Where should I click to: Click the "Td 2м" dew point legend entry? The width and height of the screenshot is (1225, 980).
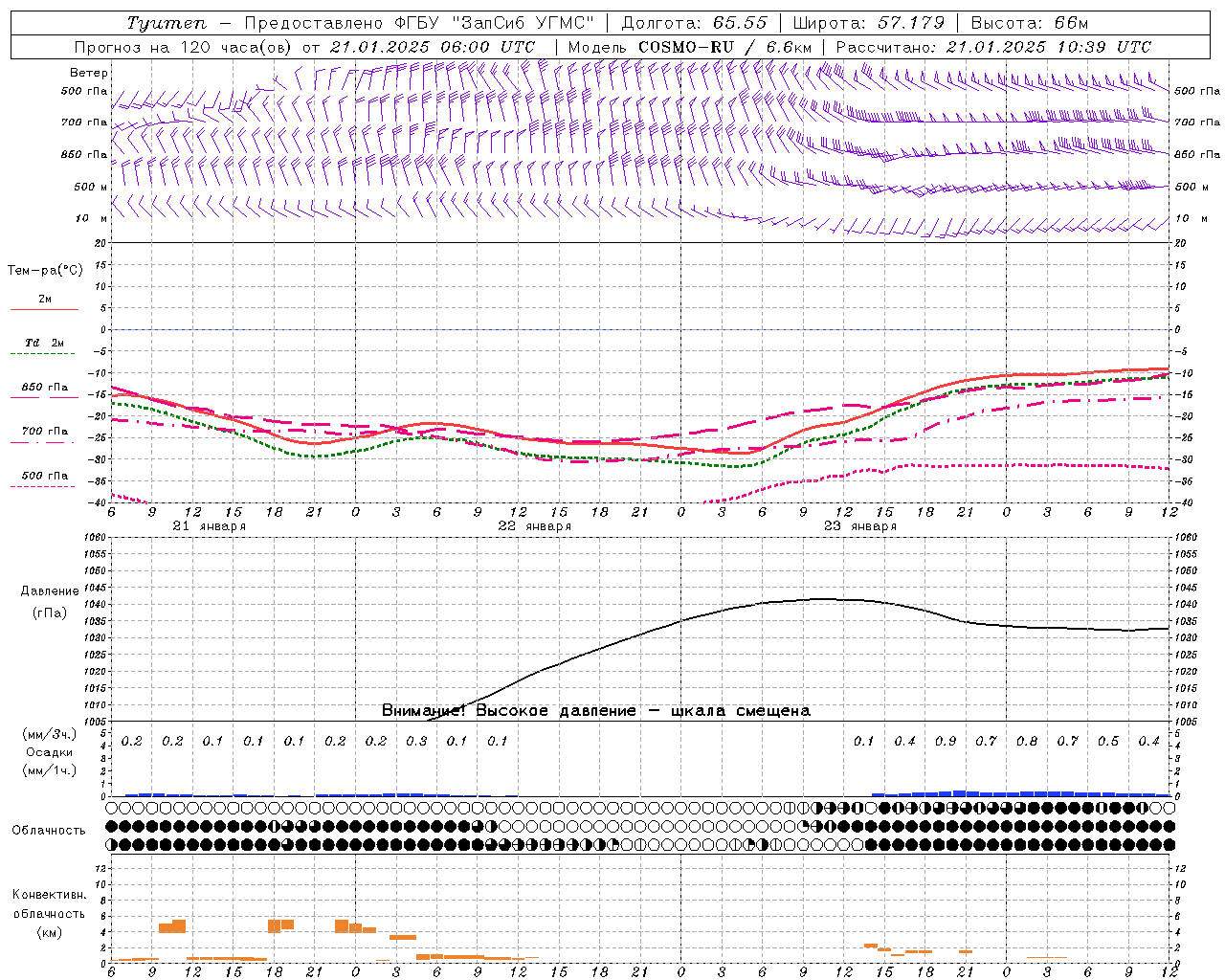pyautogui.click(x=44, y=343)
